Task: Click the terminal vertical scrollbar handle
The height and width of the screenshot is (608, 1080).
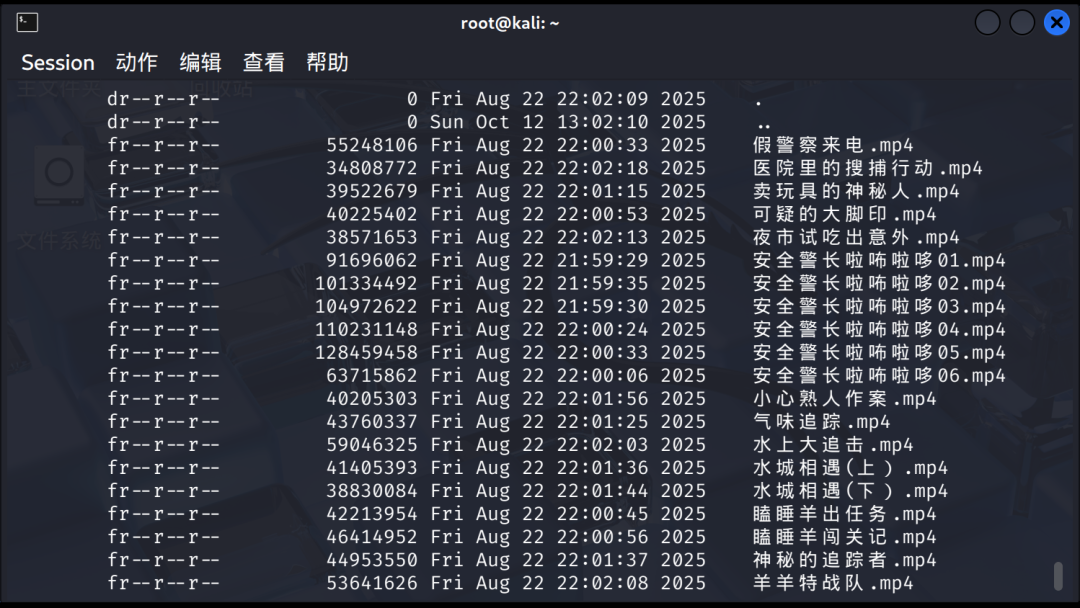Action: [1058, 576]
